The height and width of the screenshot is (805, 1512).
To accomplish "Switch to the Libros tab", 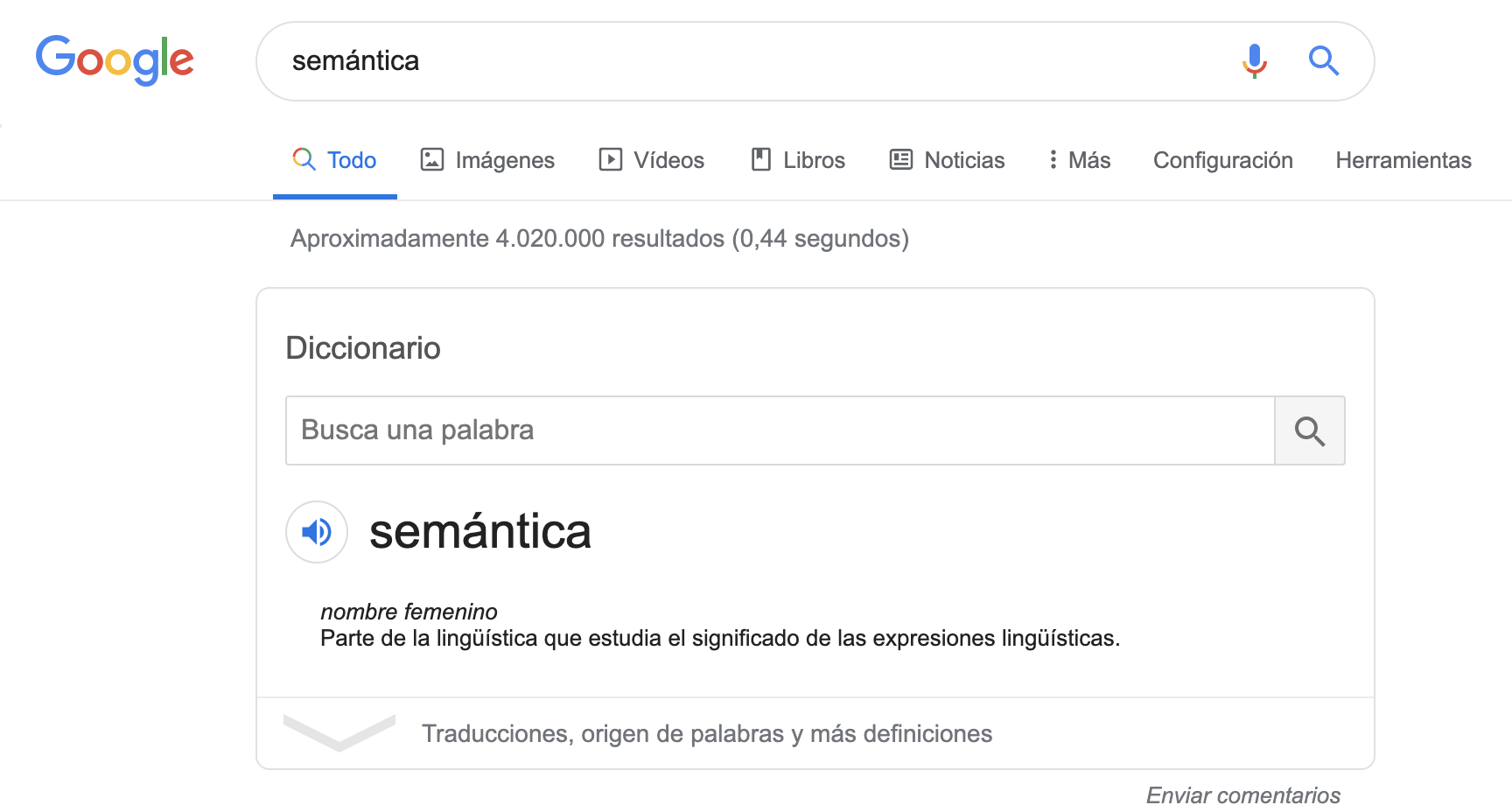I will click(798, 160).
